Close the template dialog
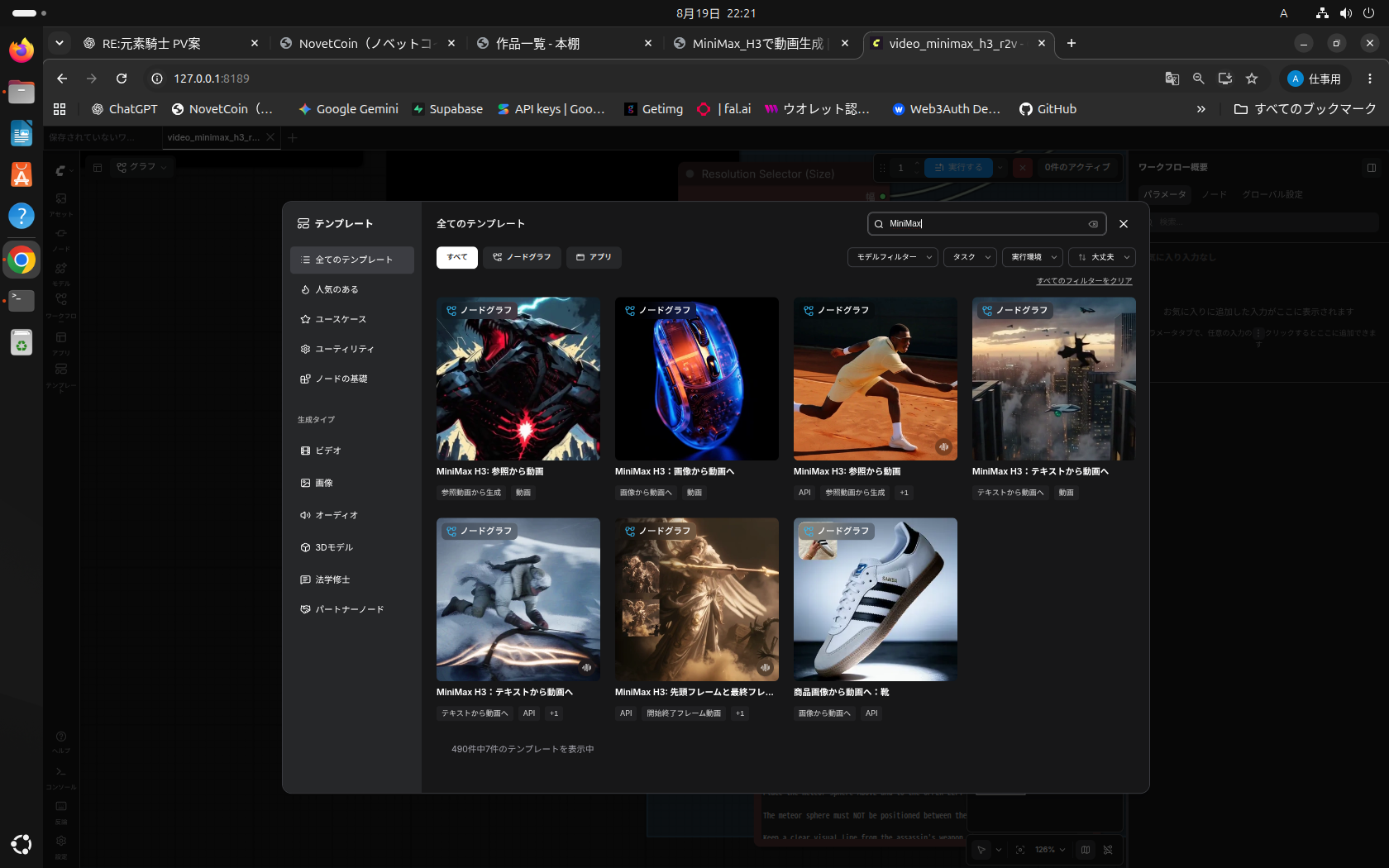This screenshot has width=1389, height=868. pos(1124,224)
